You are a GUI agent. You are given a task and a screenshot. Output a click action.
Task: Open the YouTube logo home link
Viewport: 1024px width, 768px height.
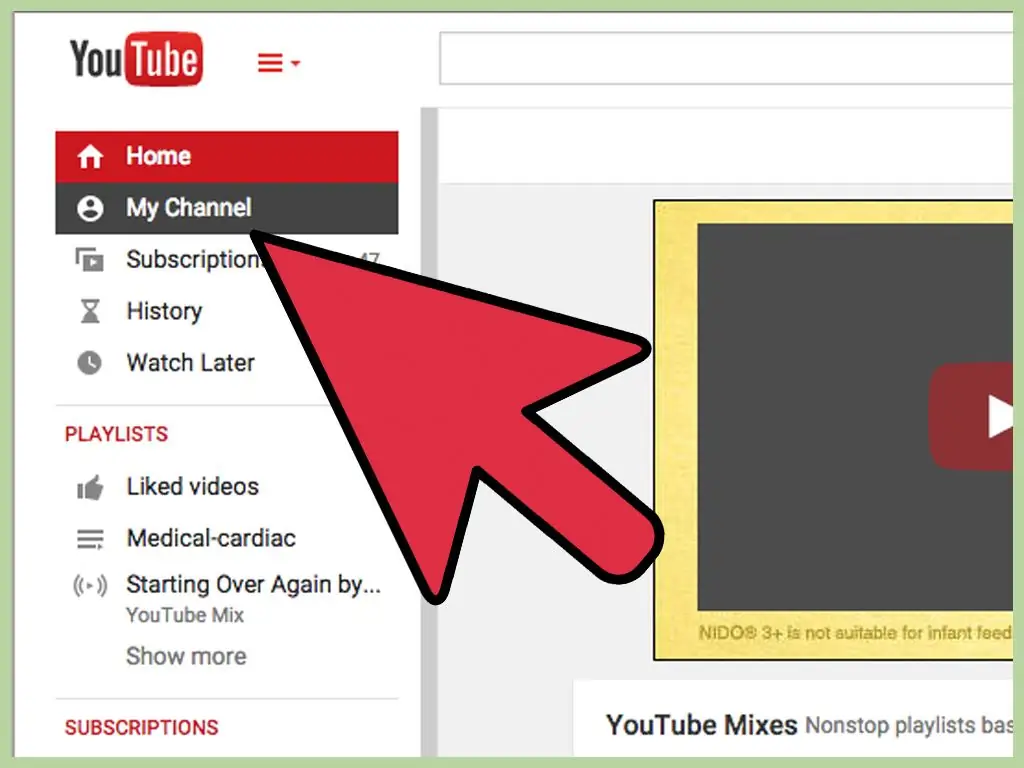point(136,59)
